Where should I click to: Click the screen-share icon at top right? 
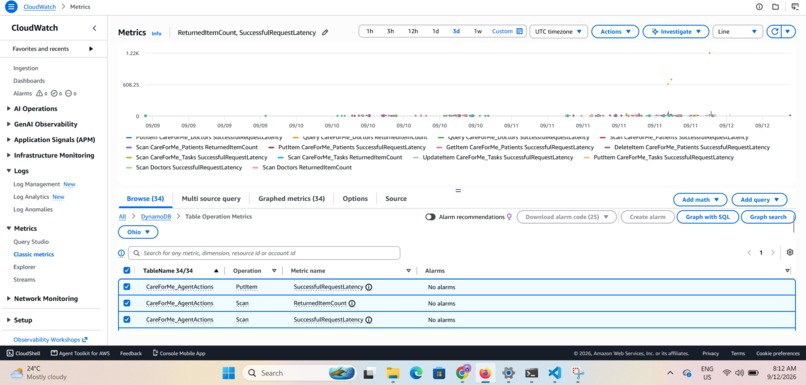[x=795, y=7]
